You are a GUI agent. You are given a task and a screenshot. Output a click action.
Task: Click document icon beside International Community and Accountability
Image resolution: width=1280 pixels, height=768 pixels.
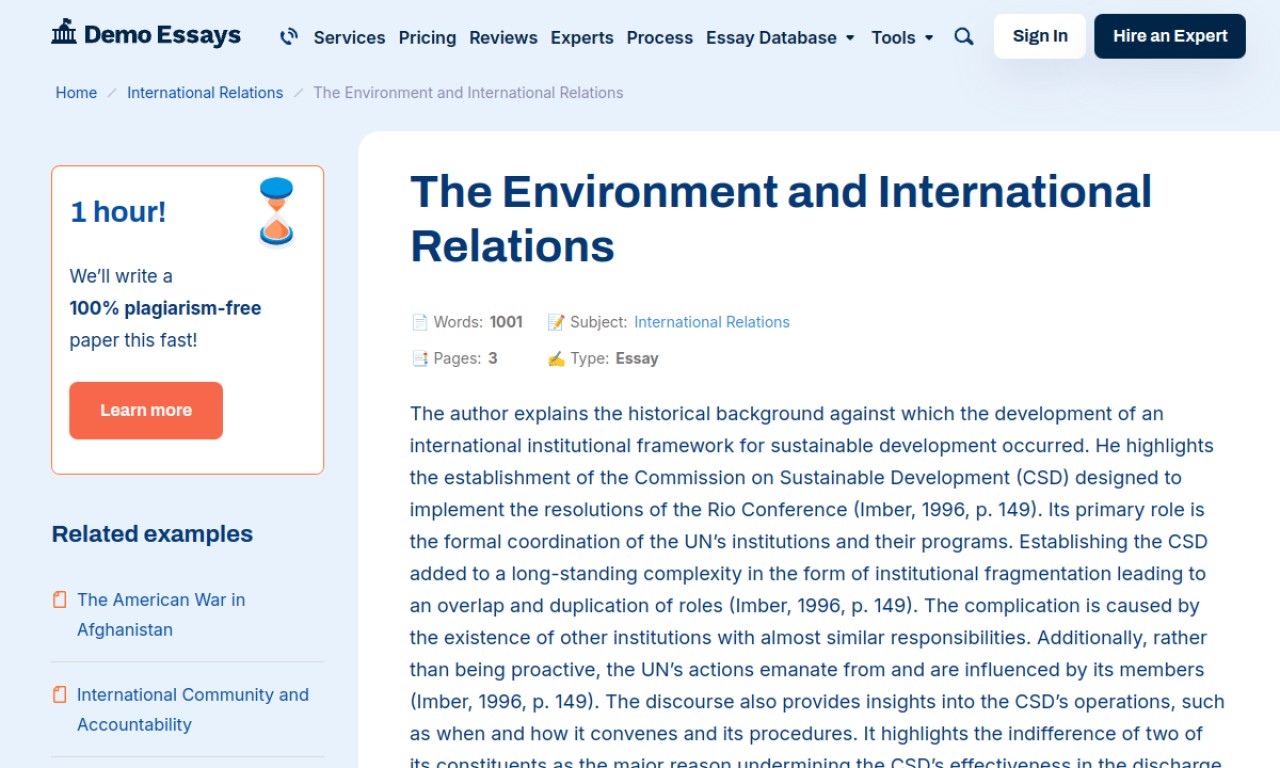coord(60,694)
